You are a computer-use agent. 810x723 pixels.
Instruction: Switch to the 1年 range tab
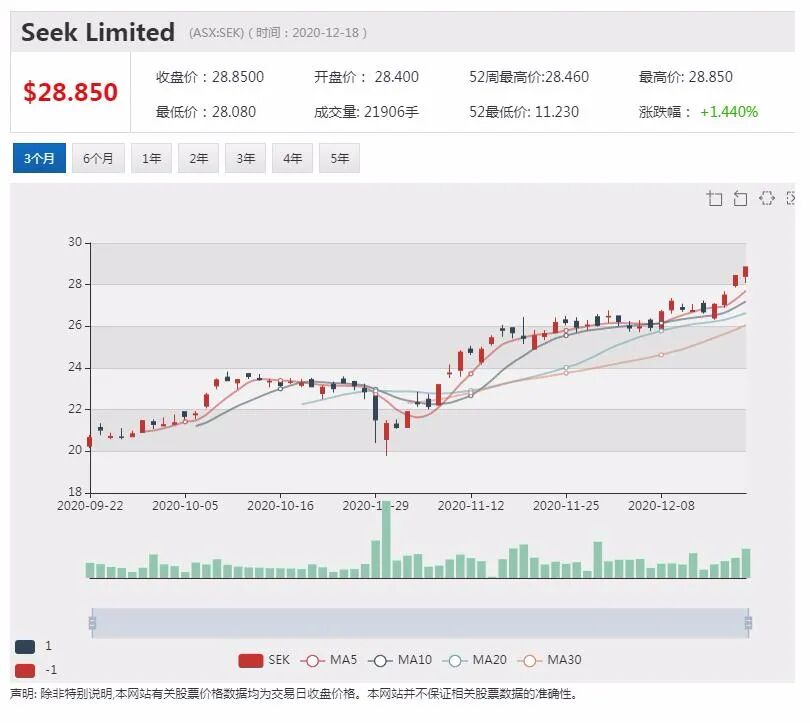click(x=151, y=158)
